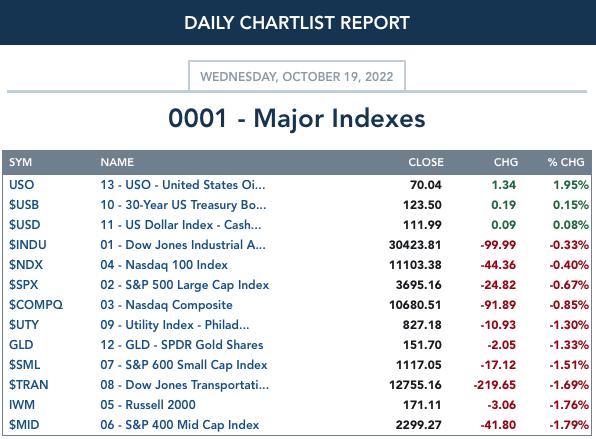This screenshot has height=439, width=596.
Task: Sort by the CLOSE column header
Action: click(426, 162)
